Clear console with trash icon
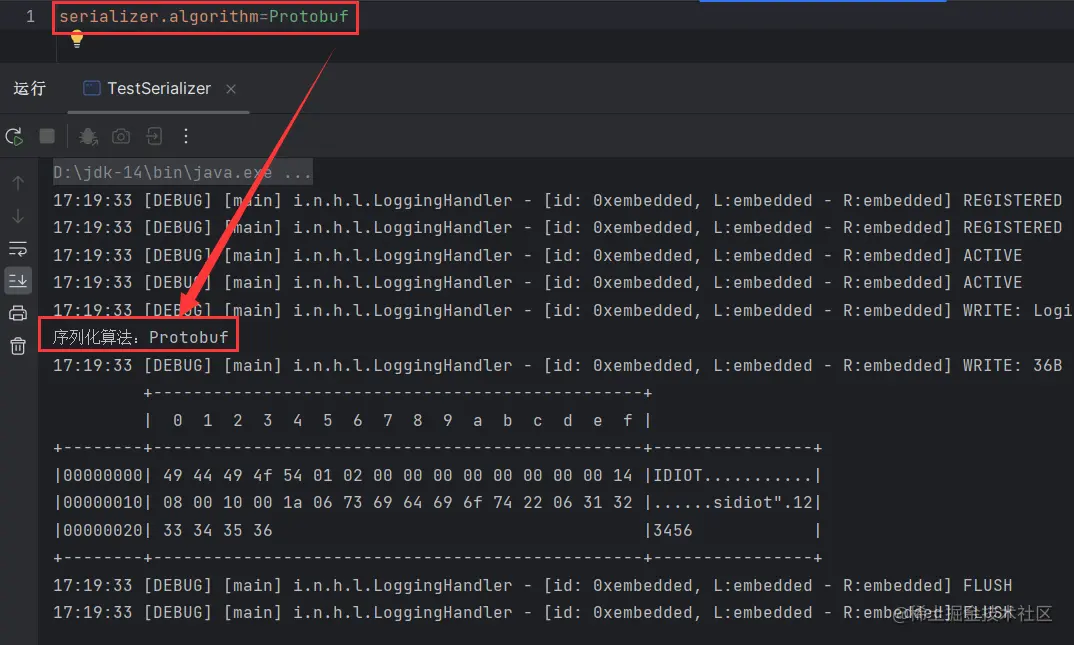The image size is (1074, 645). pyautogui.click(x=18, y=346)
